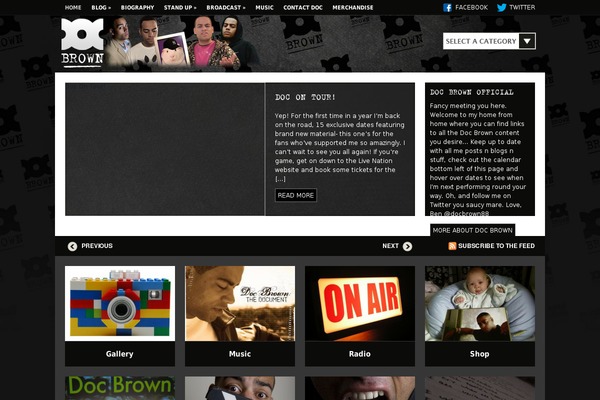This screenshot has width=600, height=400.
Task: Click the Previous arrow icon
Action: click(x=72, y=246)
